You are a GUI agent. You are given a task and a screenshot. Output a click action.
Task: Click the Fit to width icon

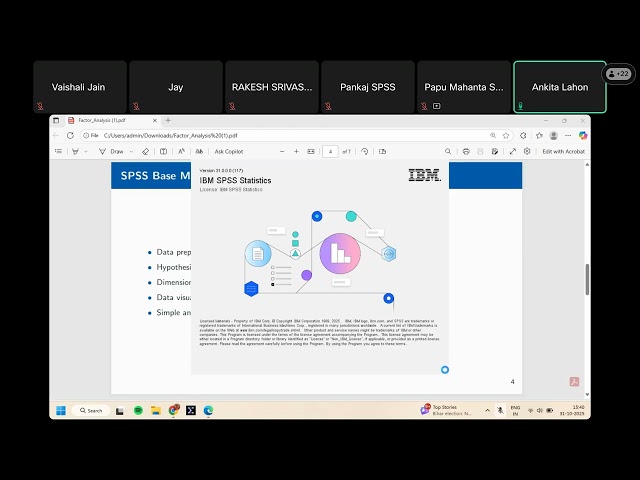pos(311,151)
